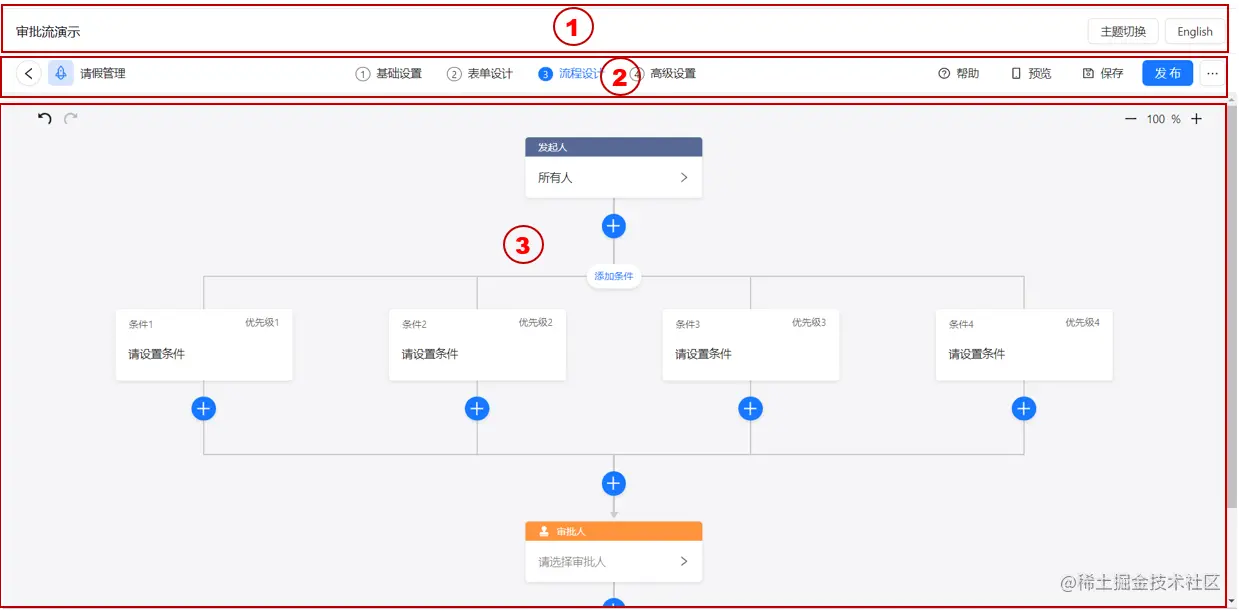This screenshot has width=1239, height=611.
Task: Redo the flow change
Action: point(71,119)
